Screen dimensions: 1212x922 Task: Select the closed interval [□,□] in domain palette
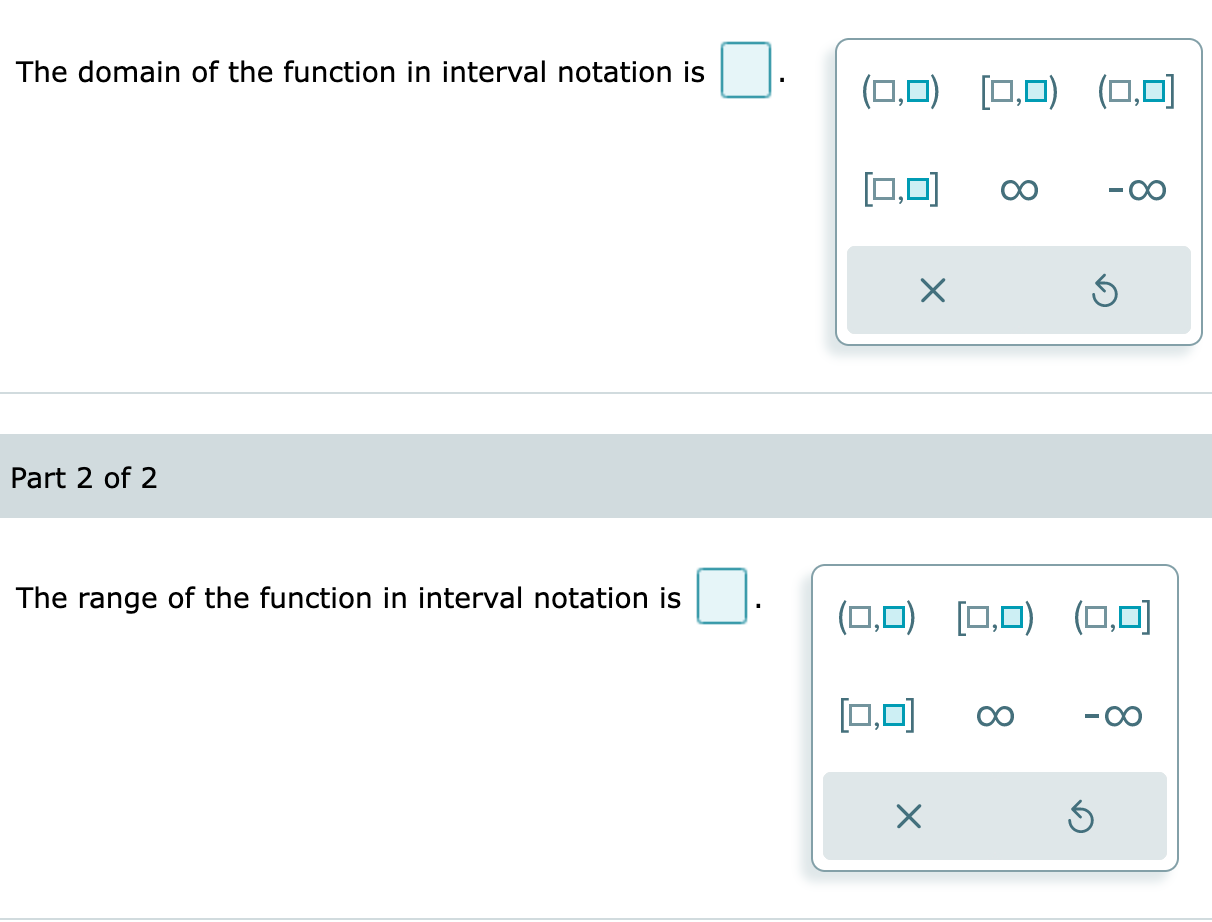(901, 188)
